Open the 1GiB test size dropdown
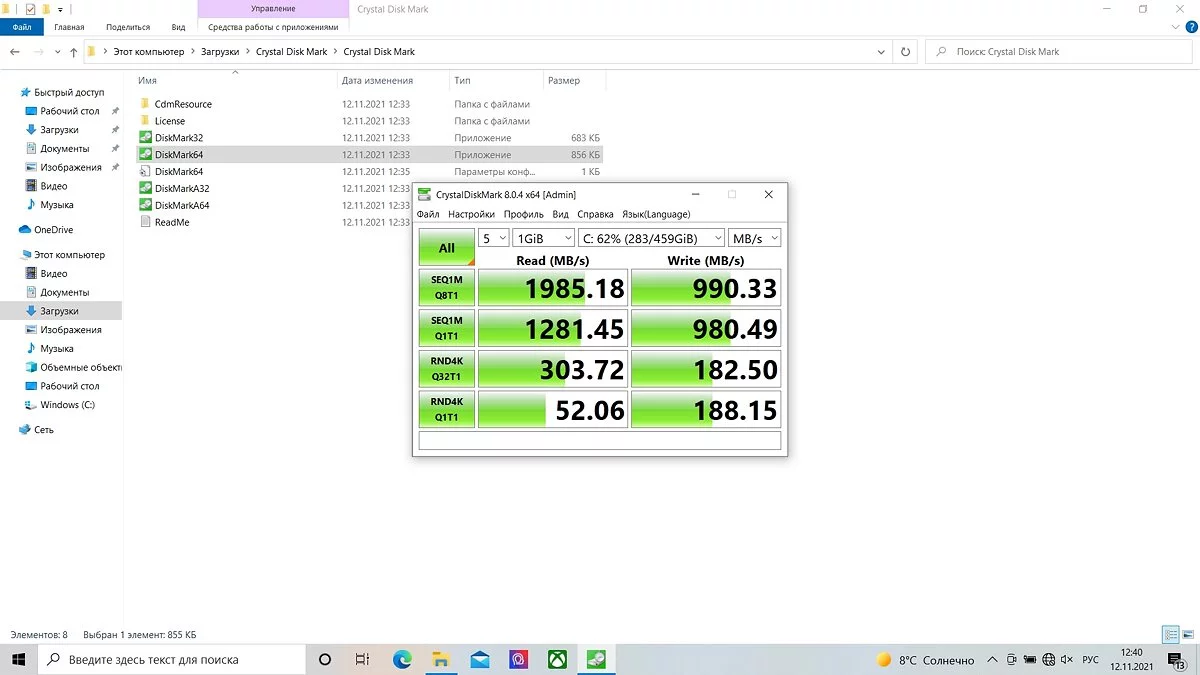This screenshot has height=675, width=1200. [543, 238]
